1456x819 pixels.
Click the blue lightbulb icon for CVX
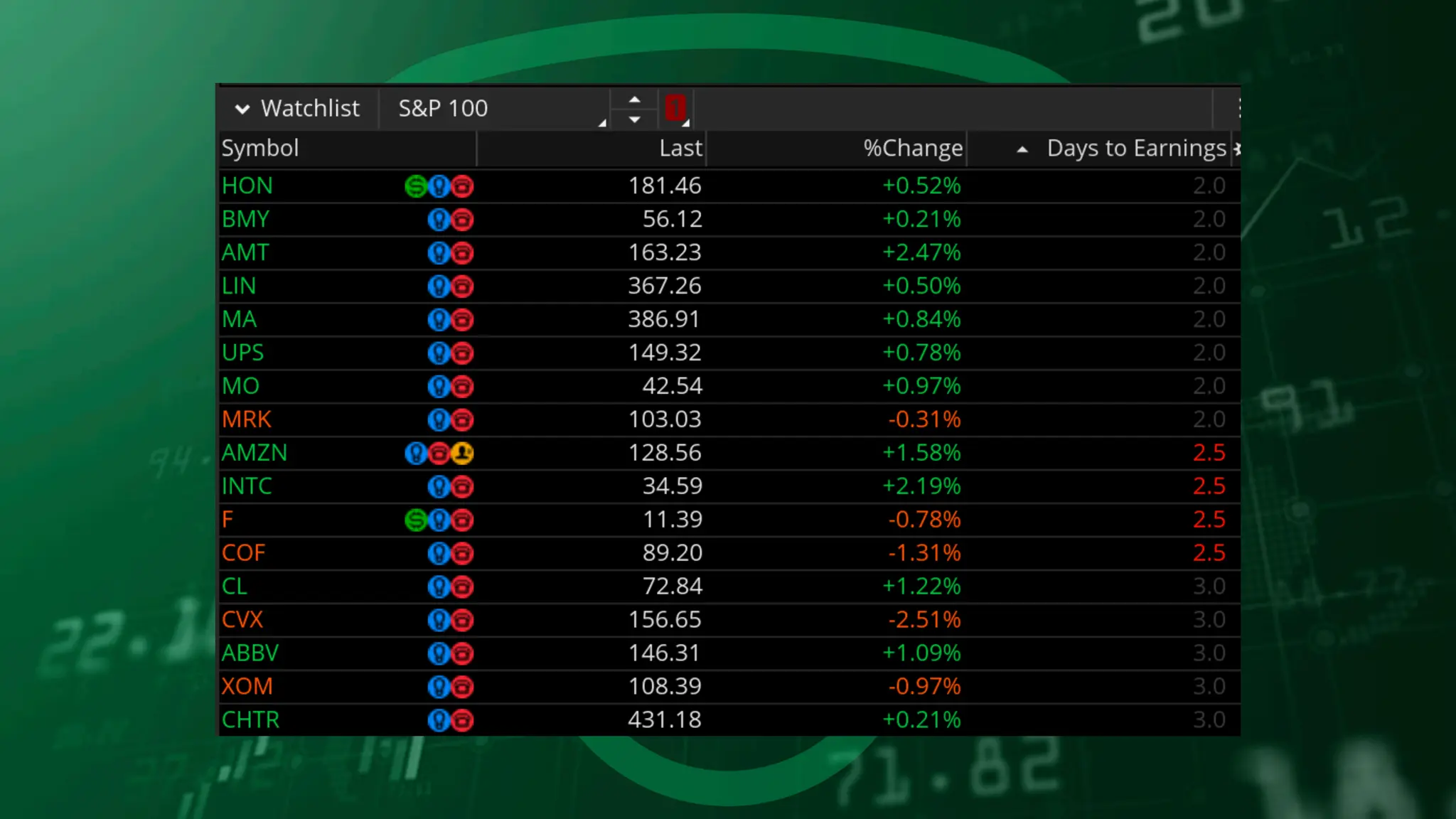click(x=439, y=621)
